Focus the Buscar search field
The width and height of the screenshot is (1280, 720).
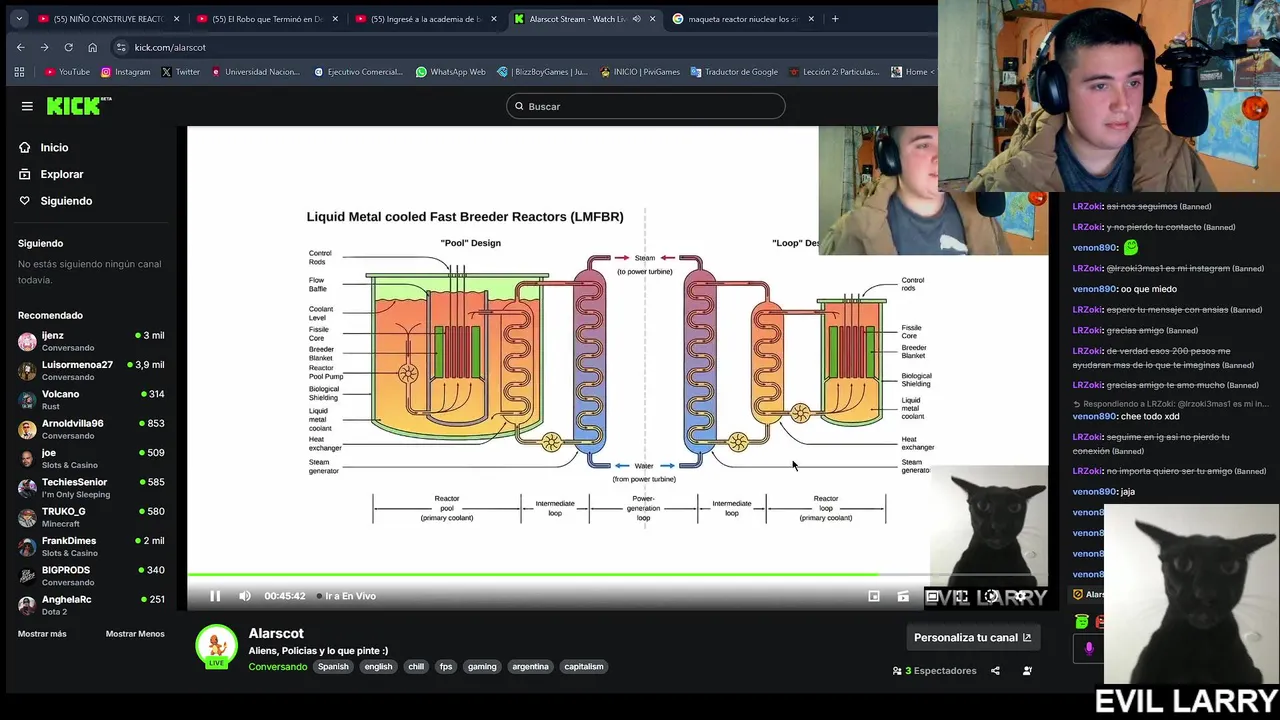pyautogui.click(x=645, y=106)
